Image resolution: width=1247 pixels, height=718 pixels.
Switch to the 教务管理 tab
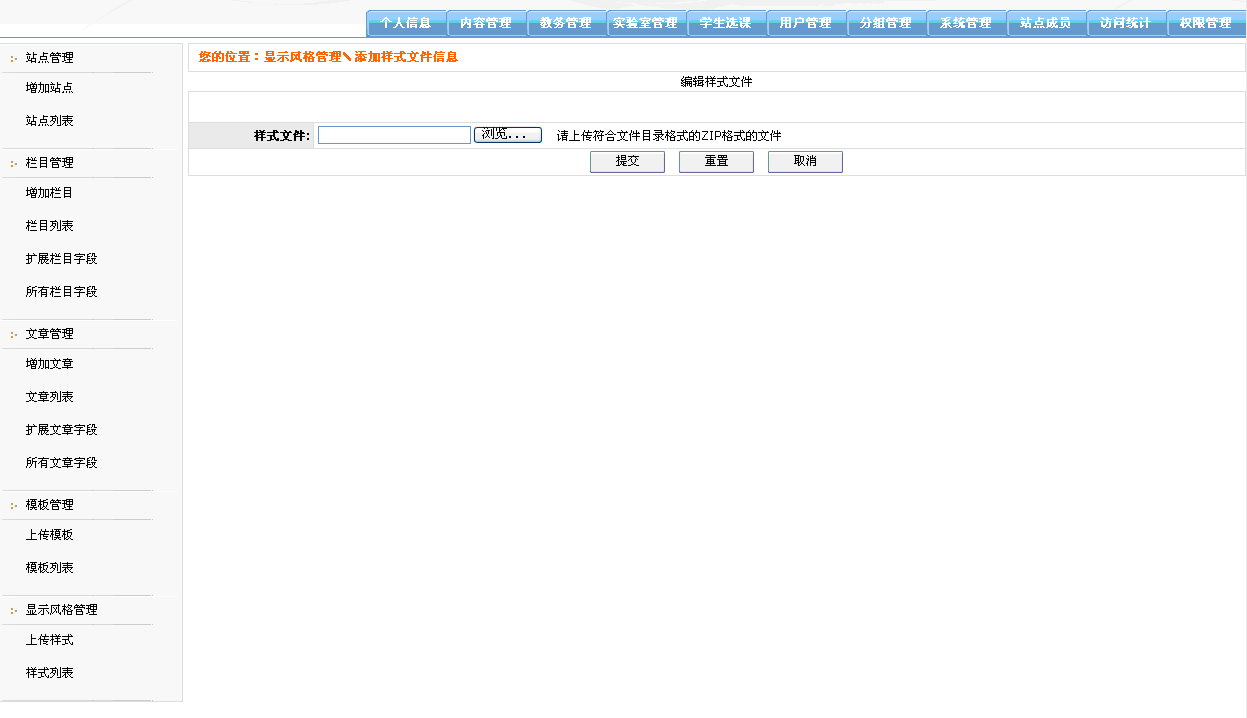click(x=566, y=23)
